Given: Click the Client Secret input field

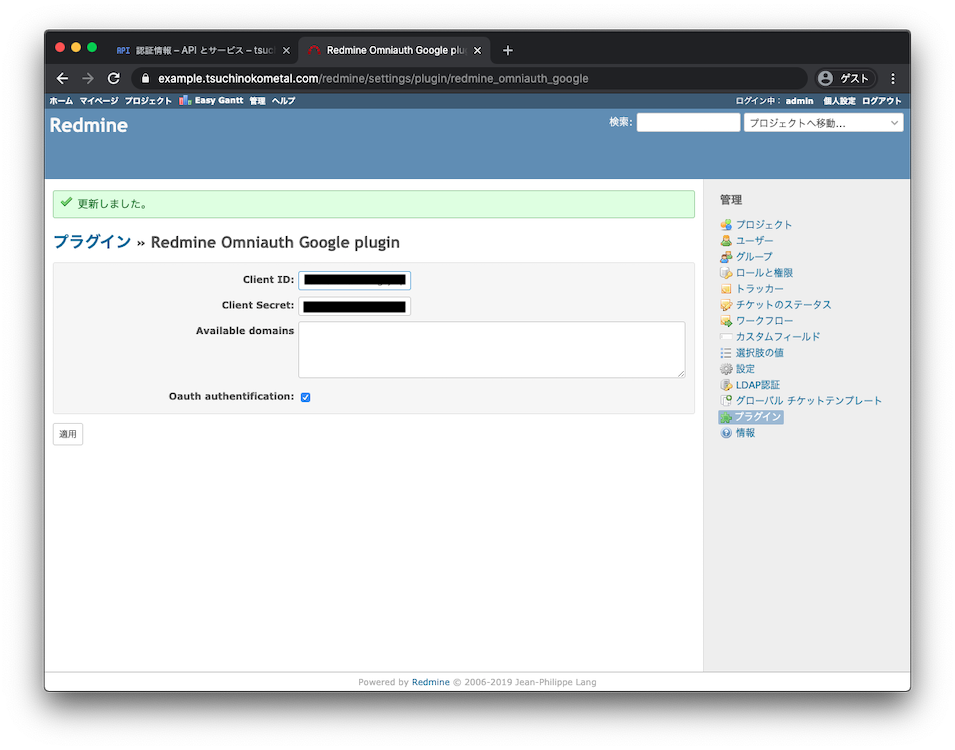Looking at the screenshot, I should [354, 306].
